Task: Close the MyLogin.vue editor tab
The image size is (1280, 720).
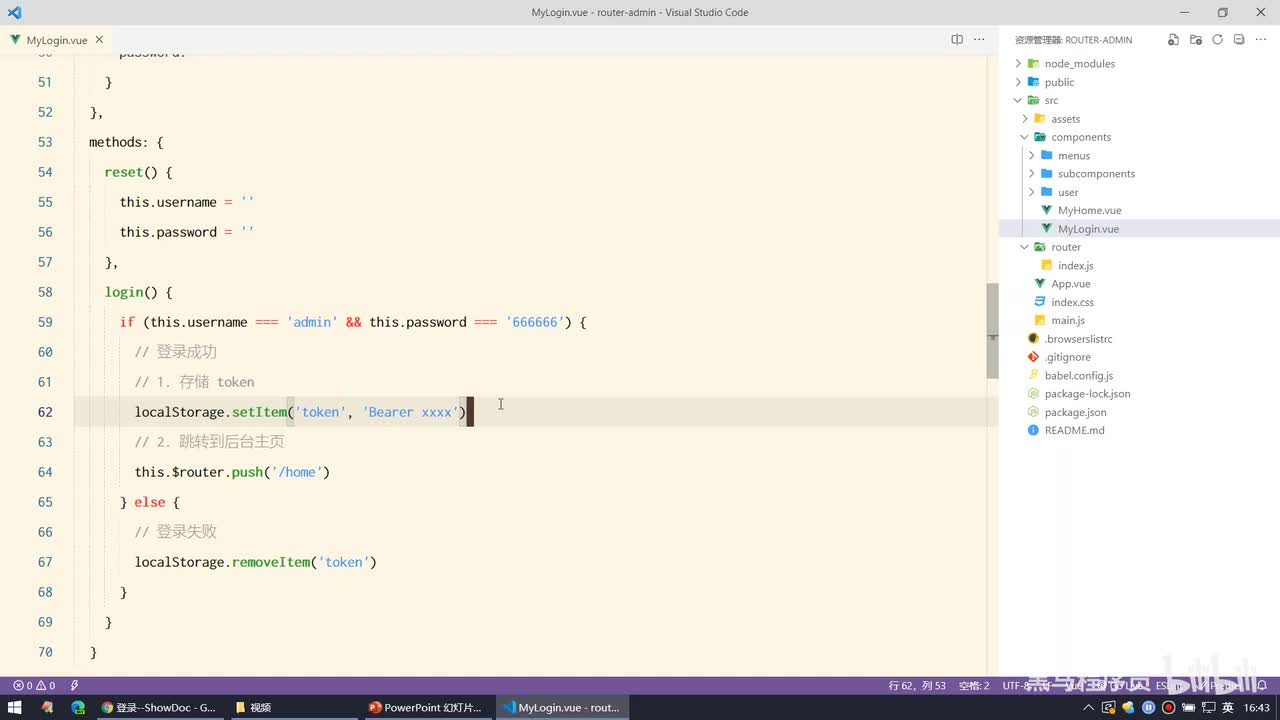Action: pyautogui.click(x=99, y=40)
